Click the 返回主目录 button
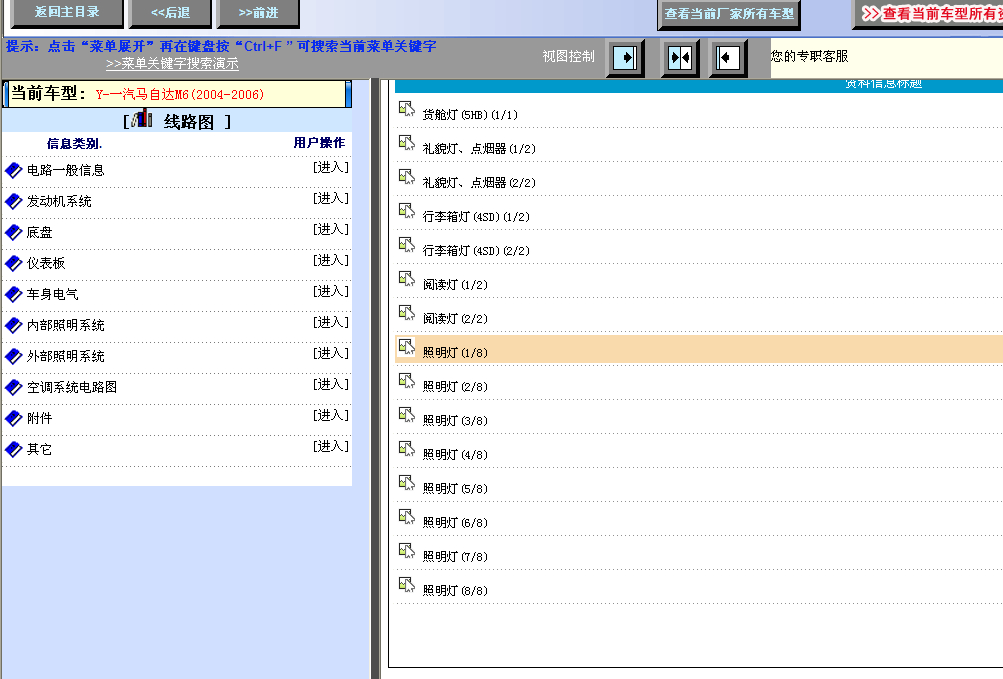 point(67,12)
